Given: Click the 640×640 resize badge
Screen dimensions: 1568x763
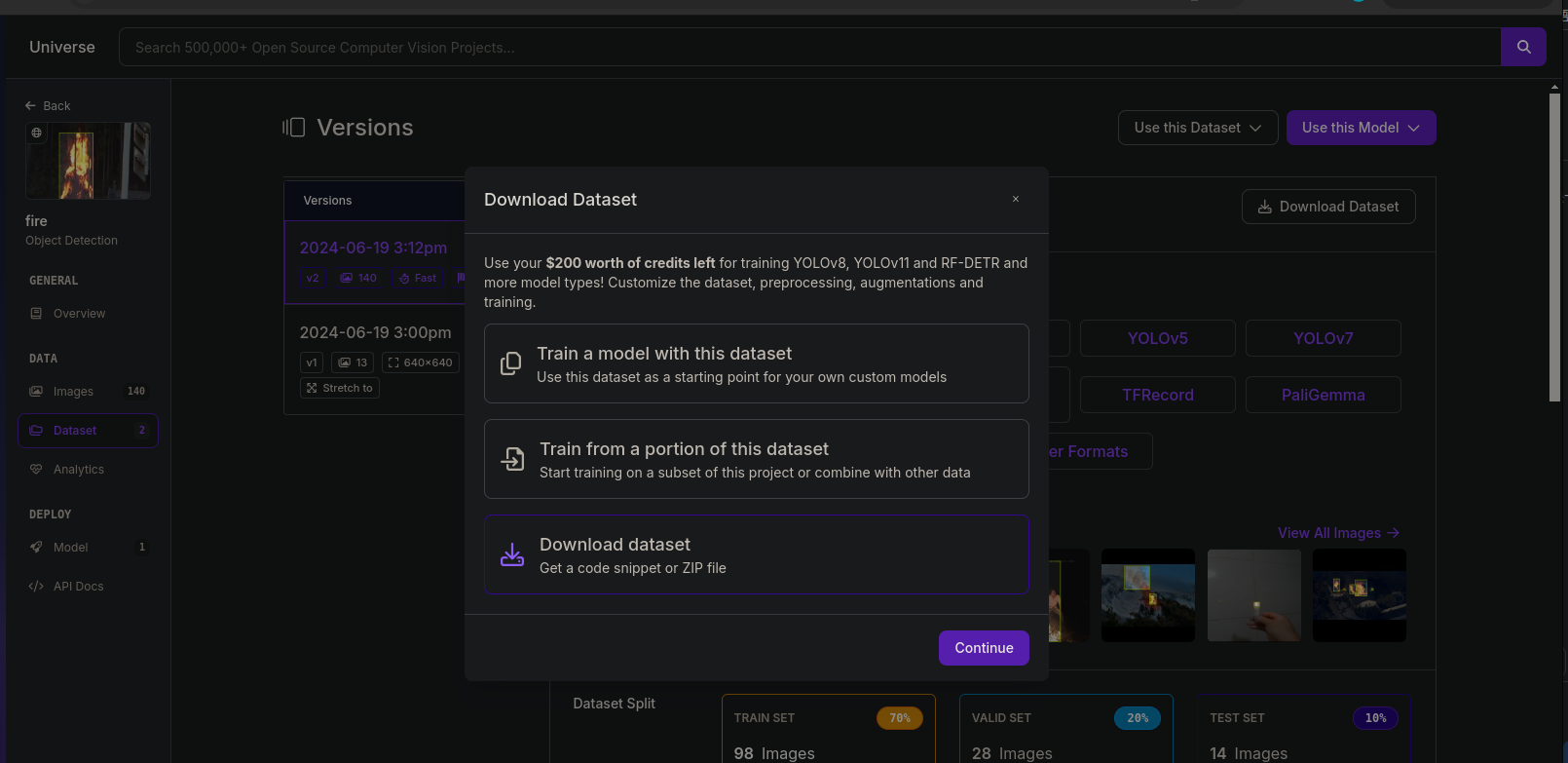Looking at the screenshot, I should pos(420,362).
